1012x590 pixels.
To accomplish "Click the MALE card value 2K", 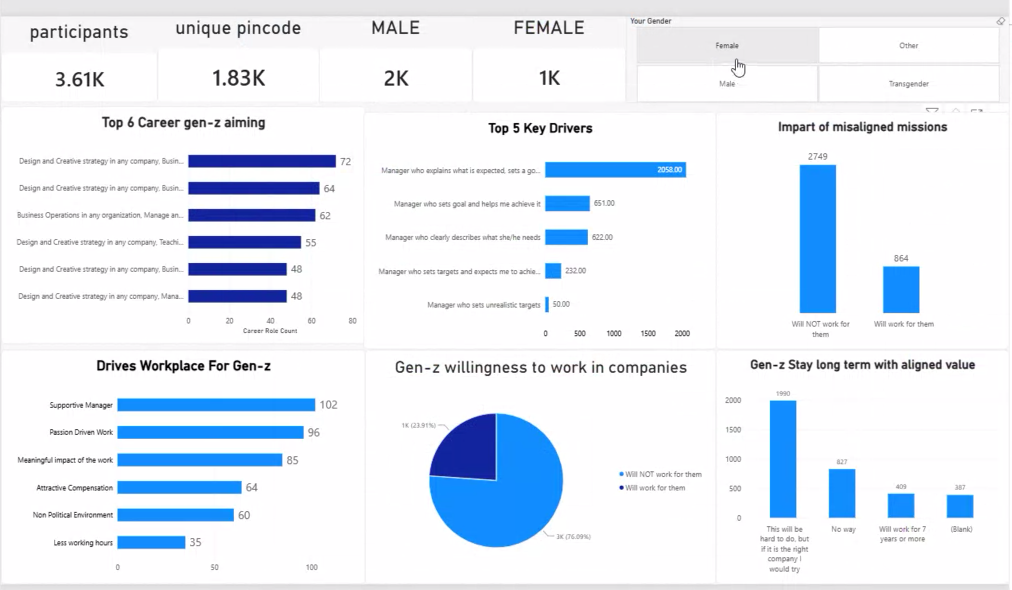I will pyautogui.click(x=396, y=78).
